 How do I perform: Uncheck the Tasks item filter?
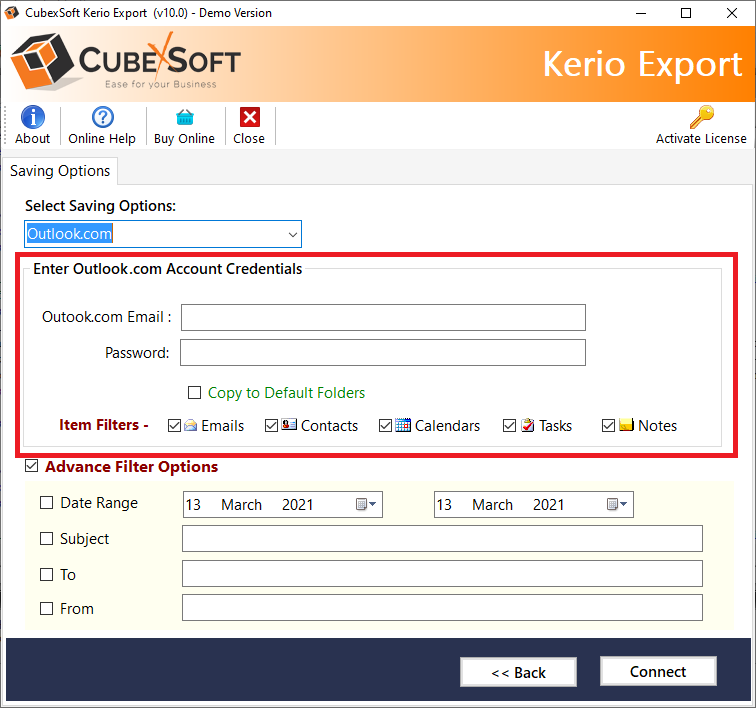click(x=509, y=425)
